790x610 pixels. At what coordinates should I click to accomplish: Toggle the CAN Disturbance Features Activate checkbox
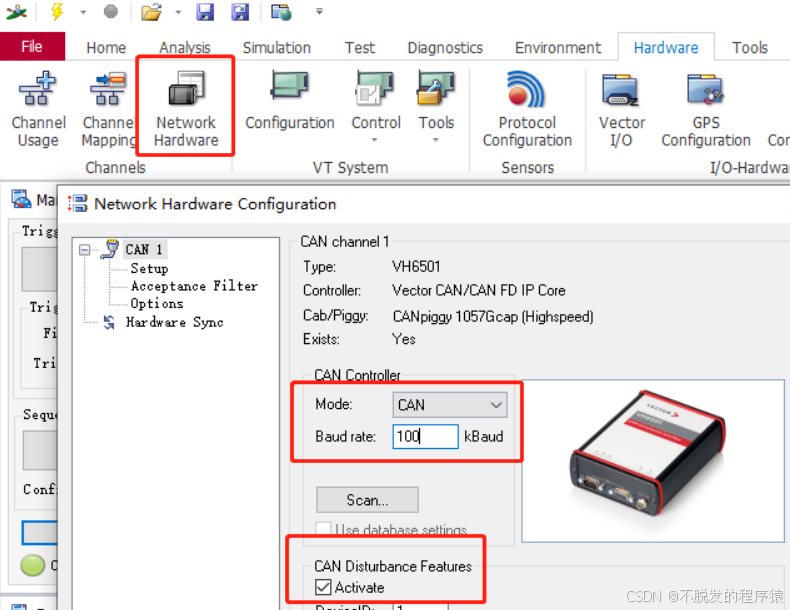coord(323,587)
